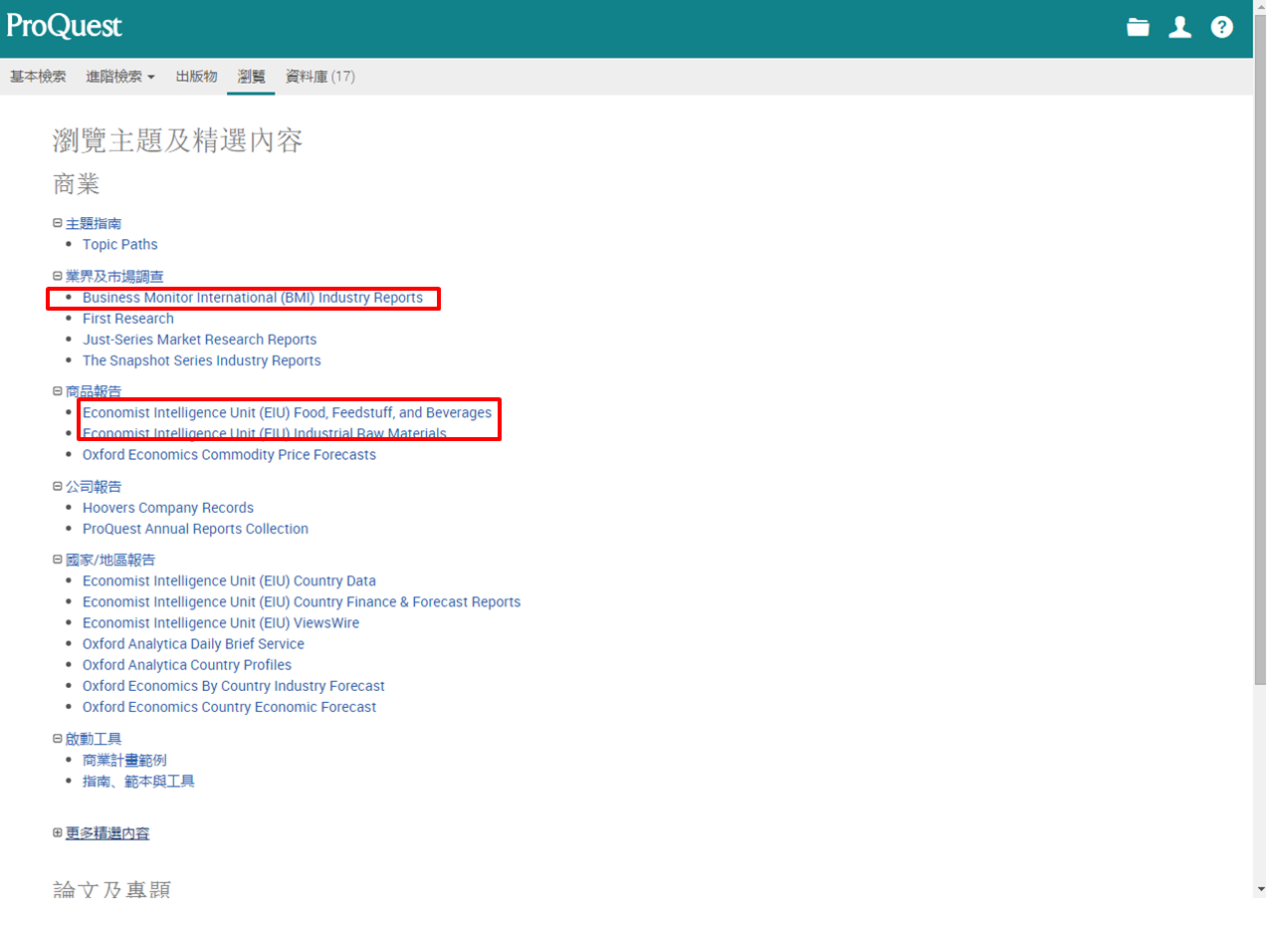Click the scrollbar up arrow
The image size is (1267, 925).
tap(1260, 8)
